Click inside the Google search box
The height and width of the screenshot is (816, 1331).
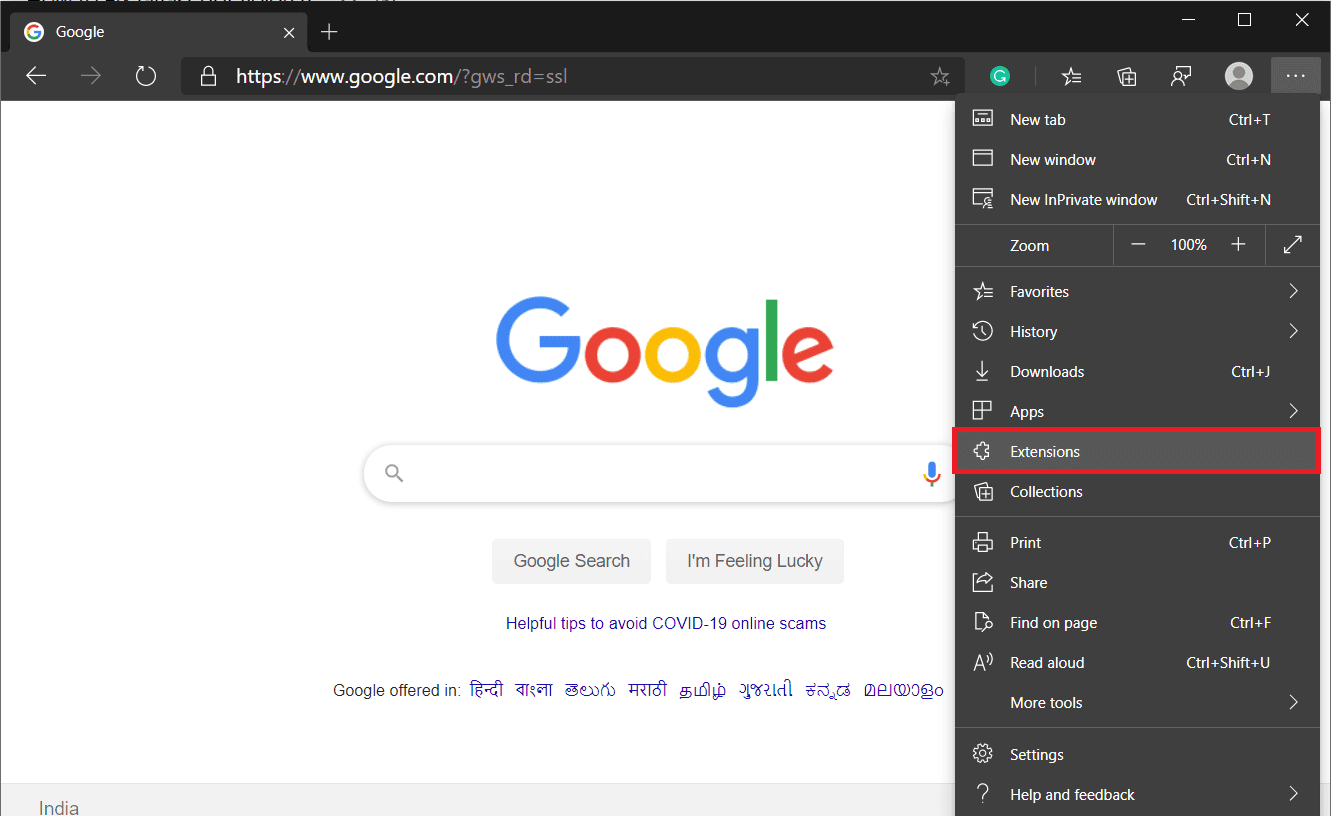click(650, 473)
